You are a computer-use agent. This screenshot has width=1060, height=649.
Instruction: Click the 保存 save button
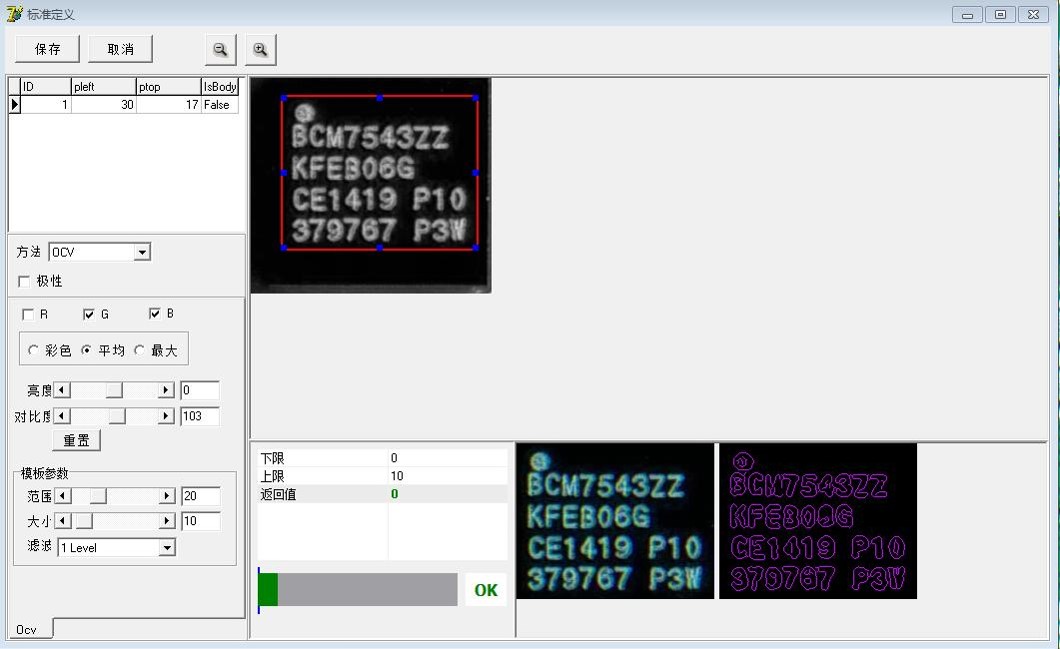pos(48,49)
